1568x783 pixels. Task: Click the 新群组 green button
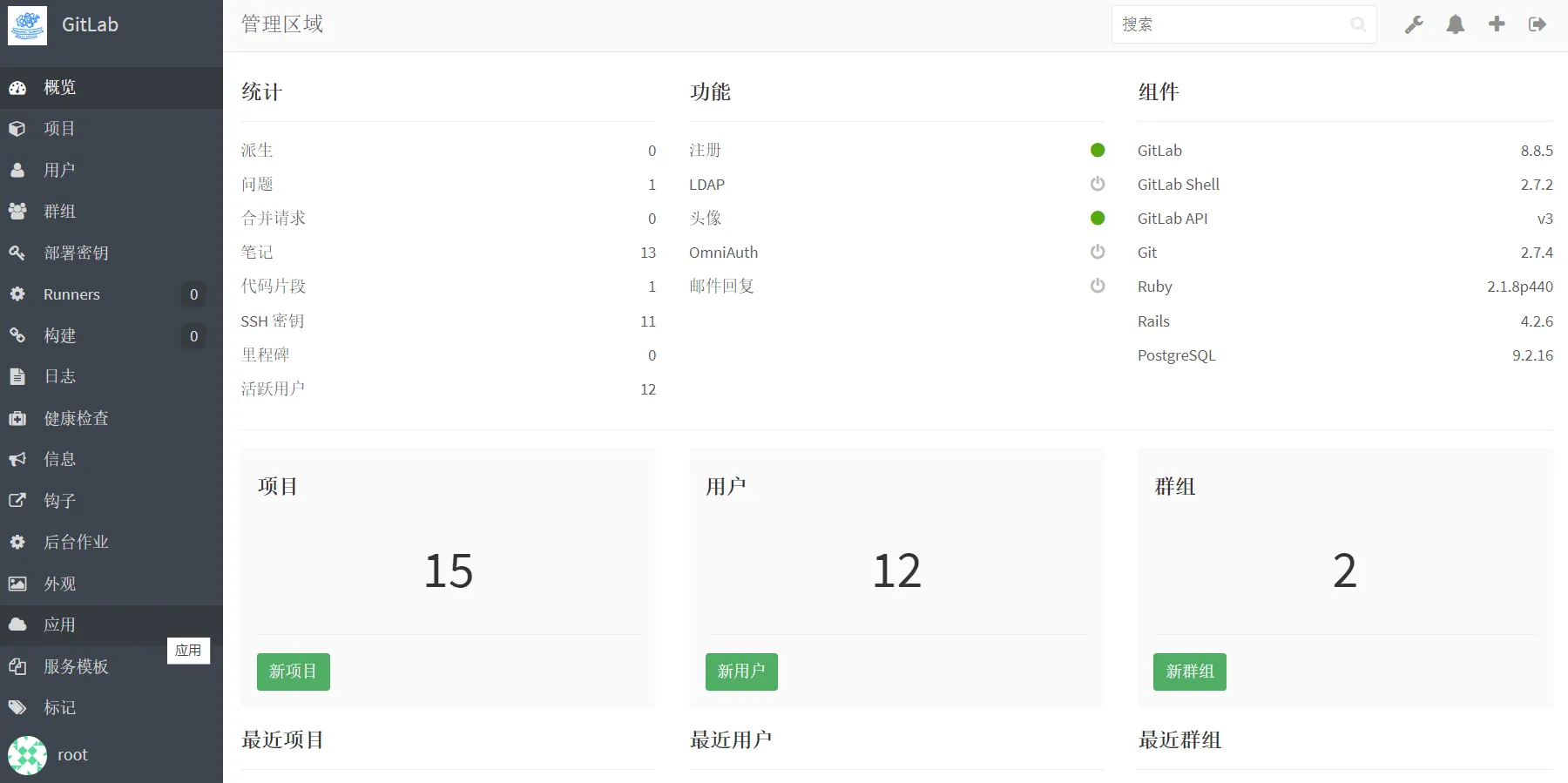click(1189, 672)
